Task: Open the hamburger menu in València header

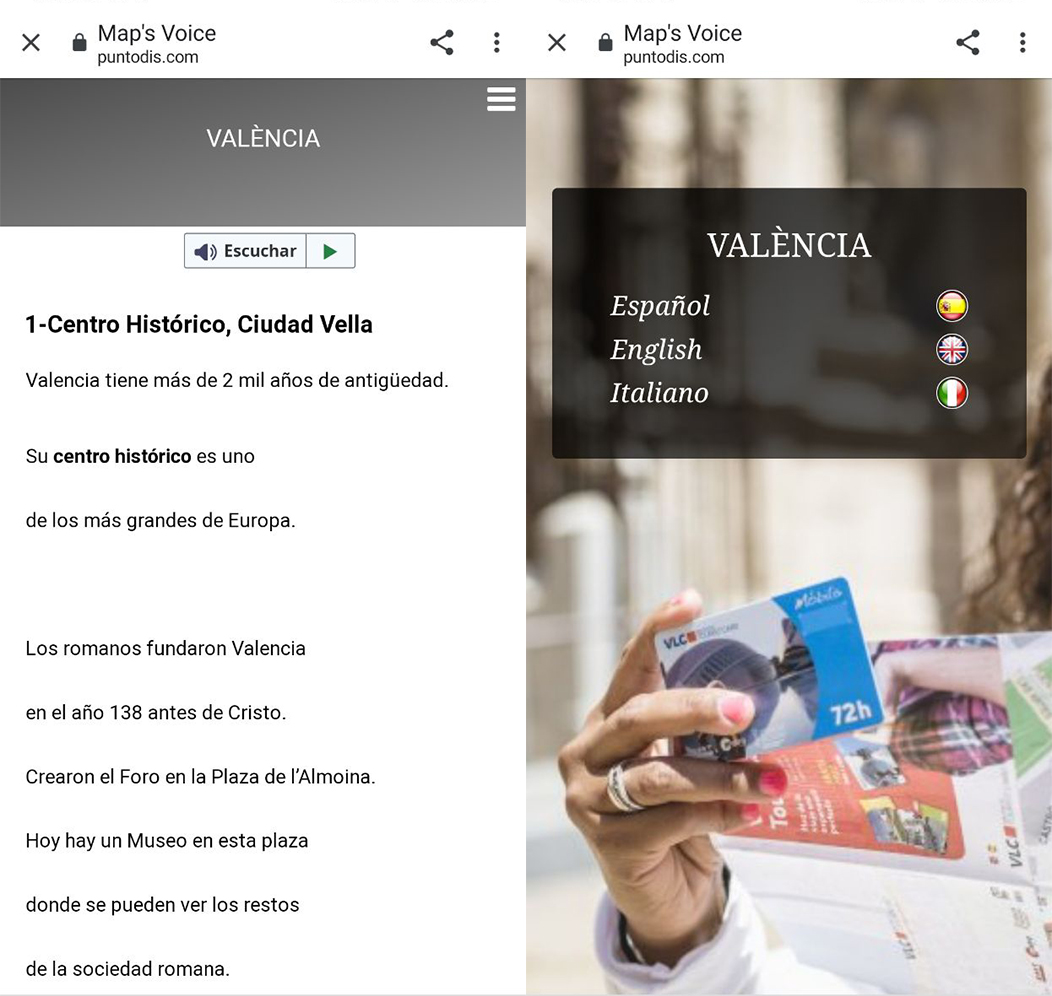Action: (x=501, y=99)
